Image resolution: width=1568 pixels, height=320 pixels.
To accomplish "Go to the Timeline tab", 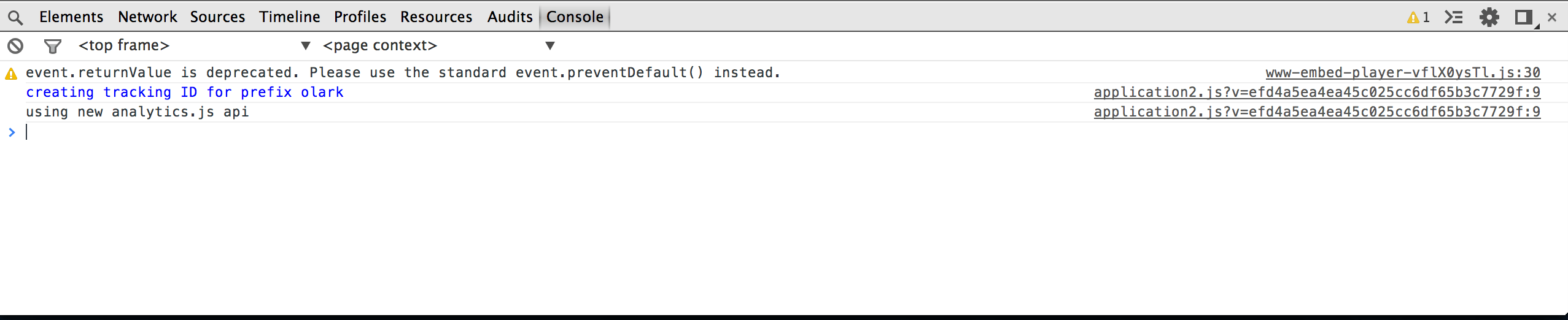I will point(289,17).
